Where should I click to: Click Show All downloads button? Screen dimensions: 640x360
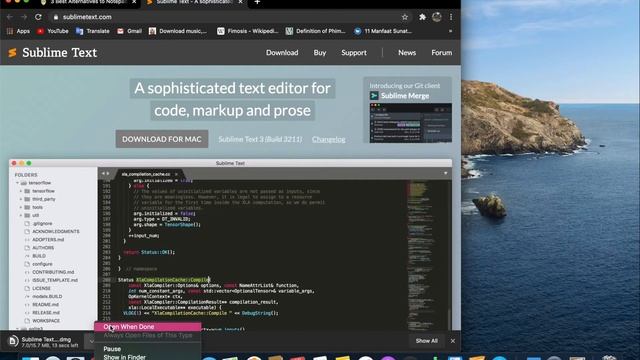pos(427,341)
